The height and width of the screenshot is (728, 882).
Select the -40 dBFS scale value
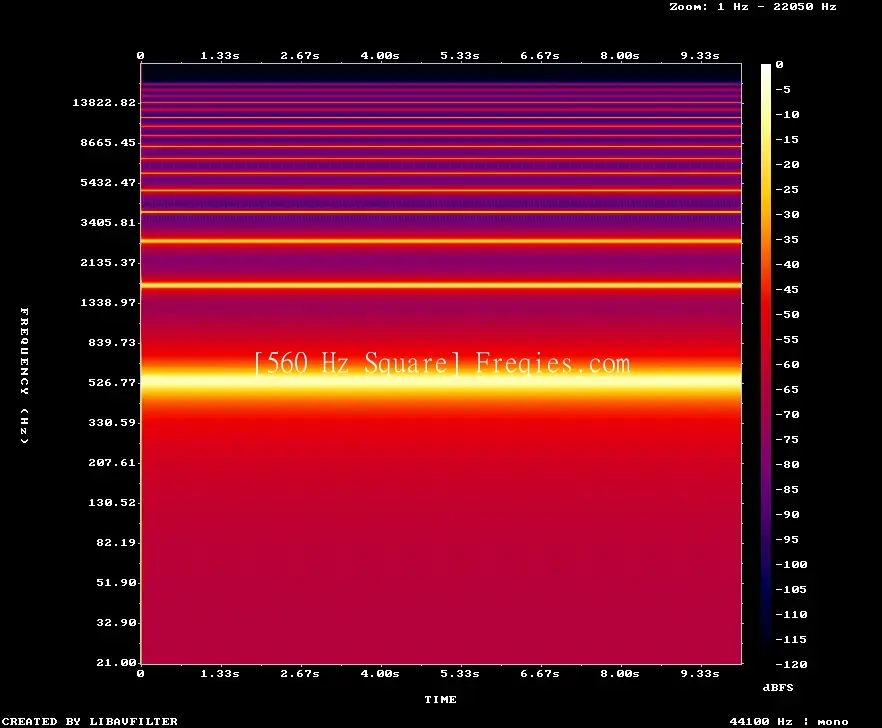pos(787,264)
